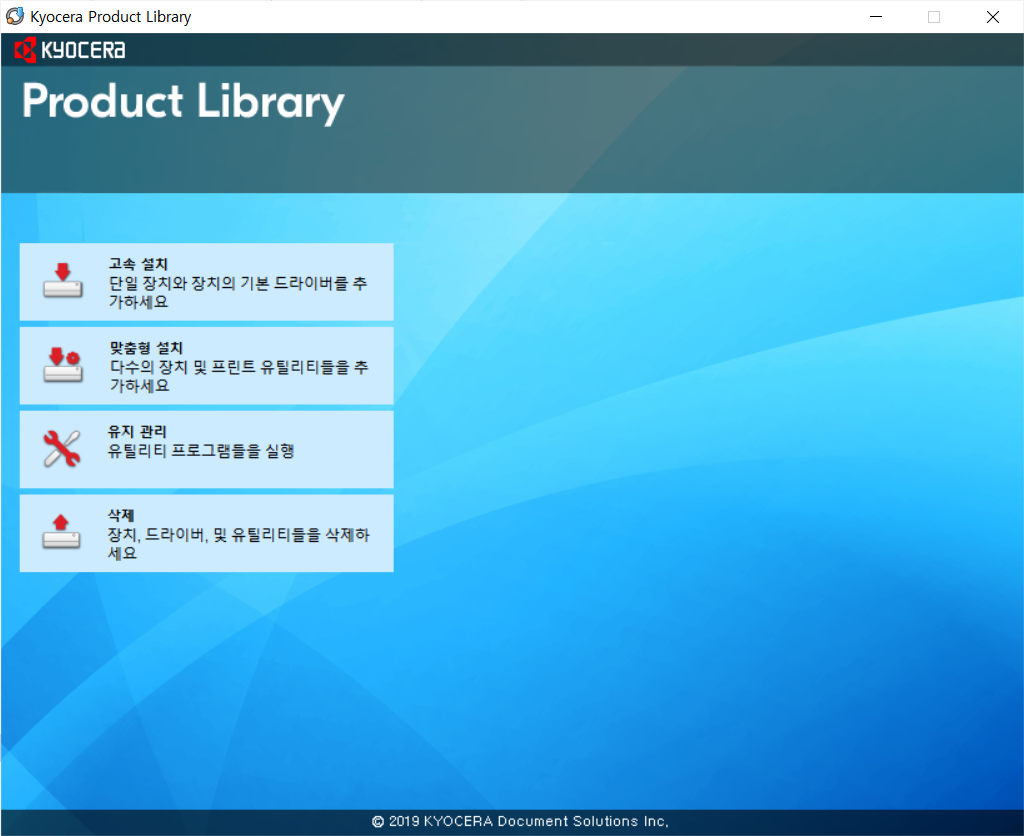Click the Kyocera Product Library title bar icon

tap(15, 16)
